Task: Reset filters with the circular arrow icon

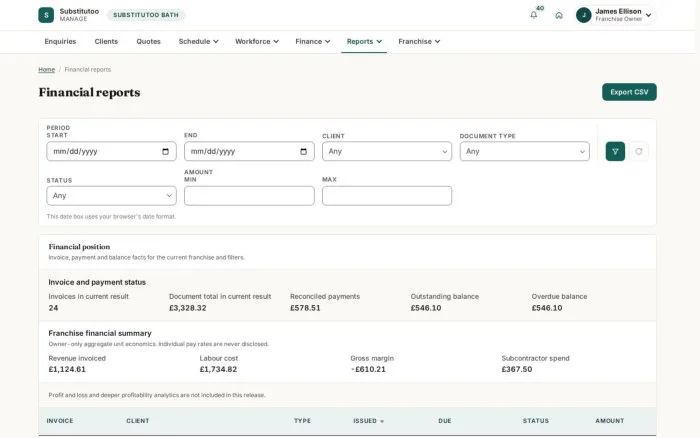Action: [639, 151]
